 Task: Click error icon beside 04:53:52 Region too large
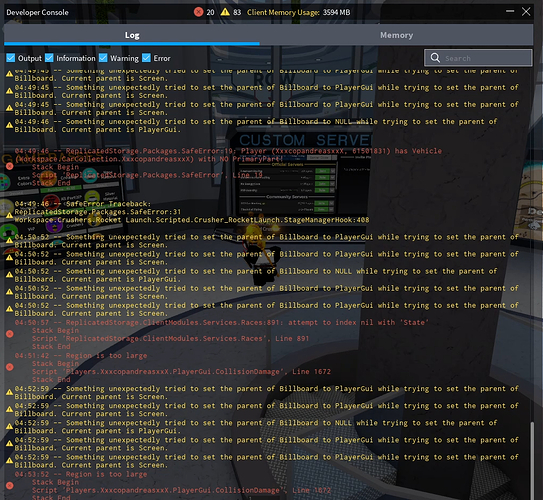(x=10, y=485)
